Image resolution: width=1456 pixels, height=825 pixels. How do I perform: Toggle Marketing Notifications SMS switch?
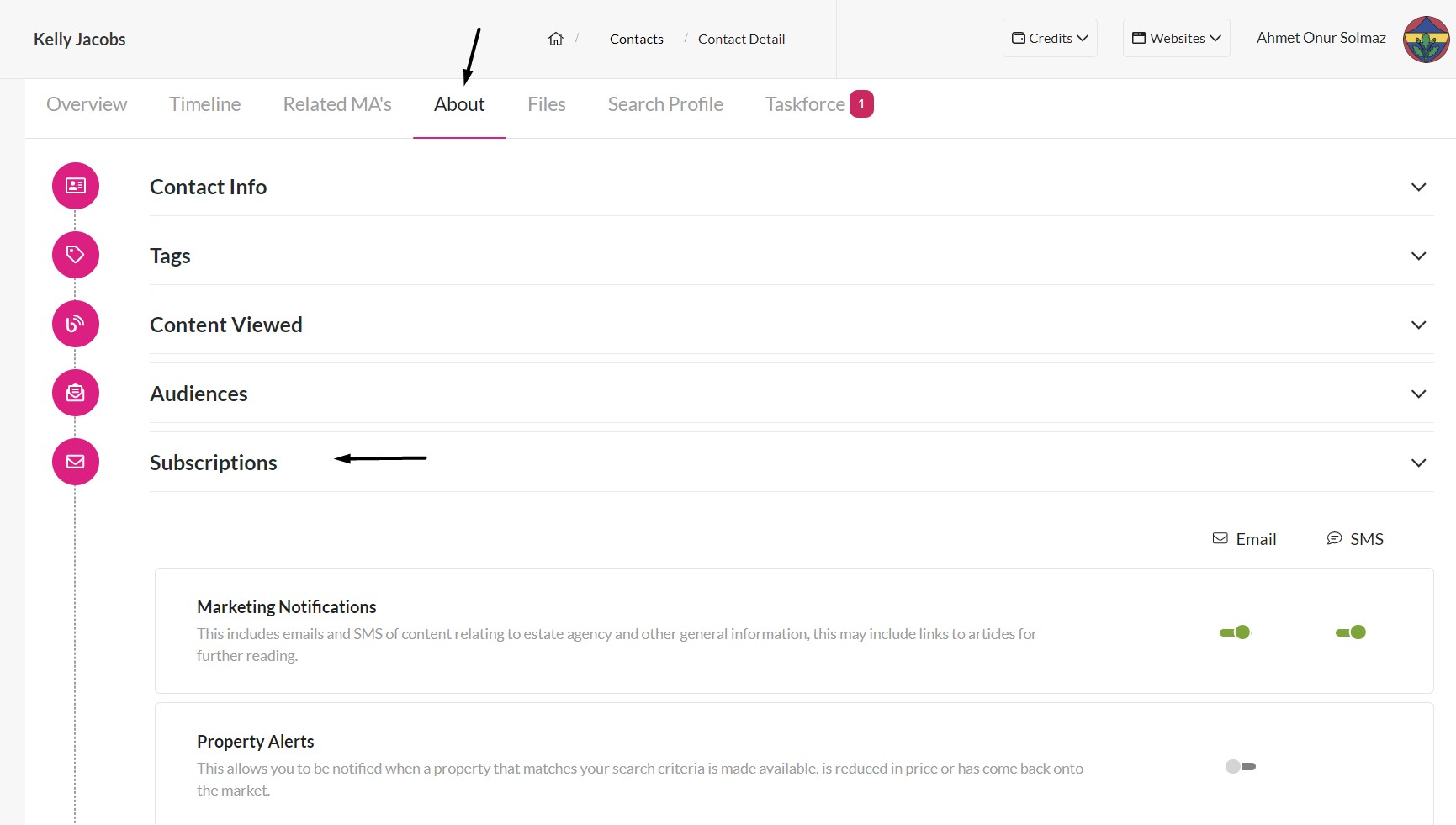click(1351, 632)
